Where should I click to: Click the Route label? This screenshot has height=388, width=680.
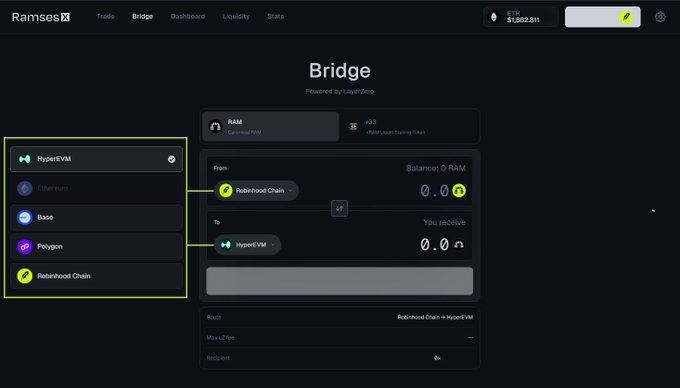[x=214, y=317]
